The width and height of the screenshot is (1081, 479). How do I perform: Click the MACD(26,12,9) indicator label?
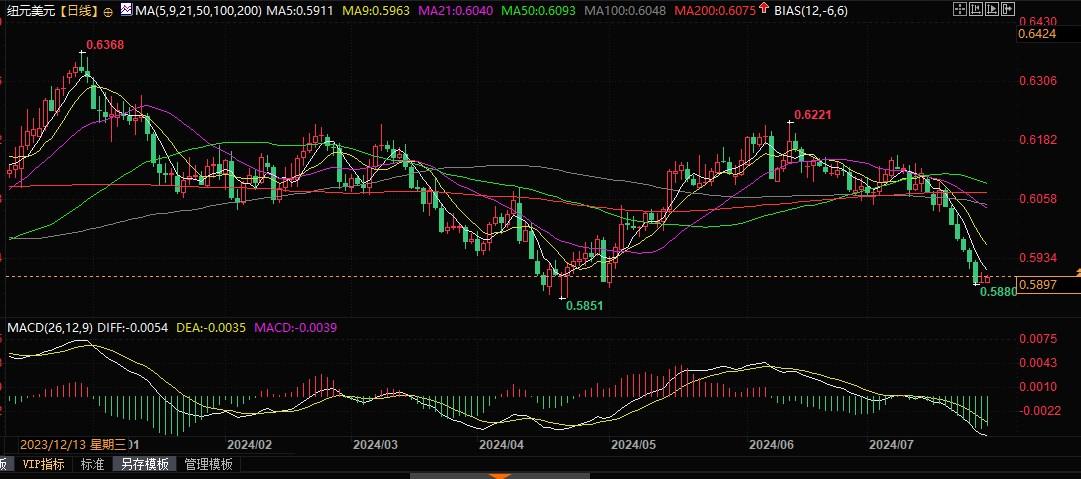click(50, 327)
